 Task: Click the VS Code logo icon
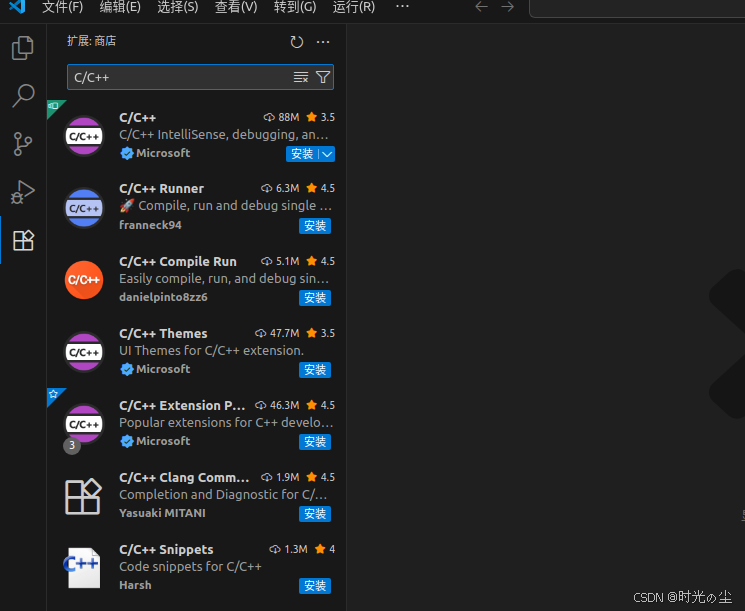pos(17,7)
